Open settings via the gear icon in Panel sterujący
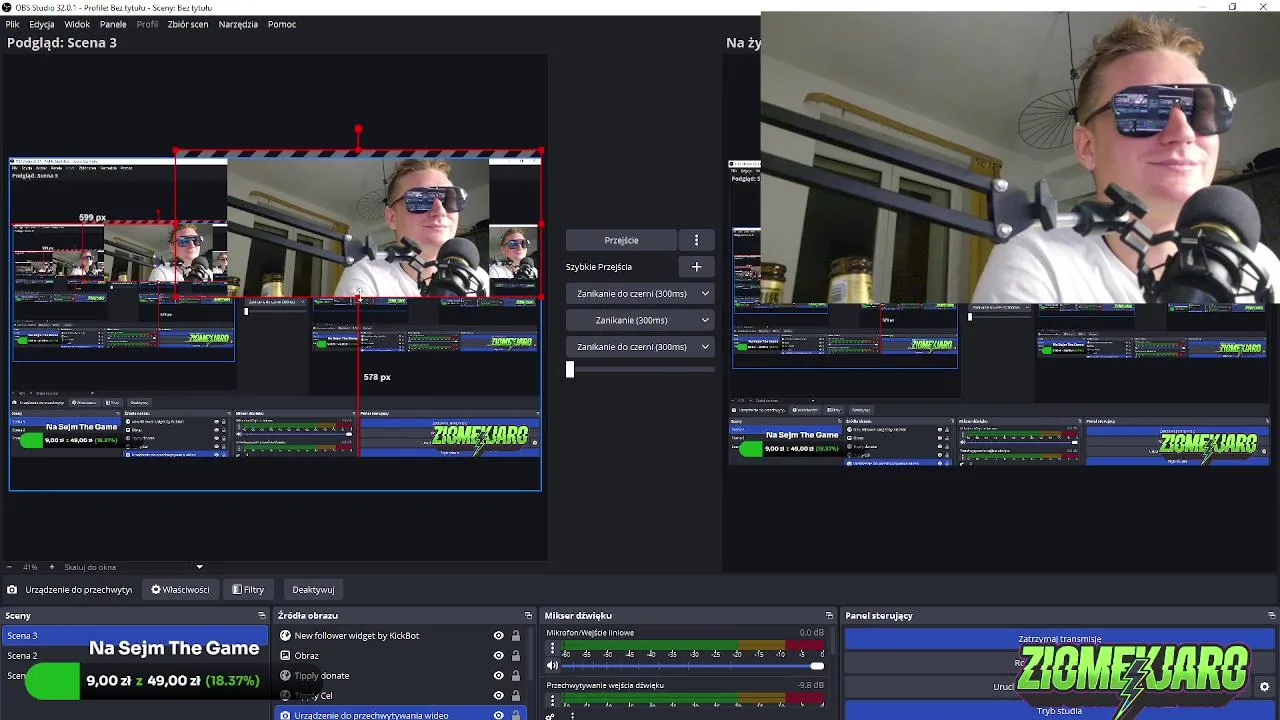Viewport: 1280px width, 720px height. [x=1264, y=687]
